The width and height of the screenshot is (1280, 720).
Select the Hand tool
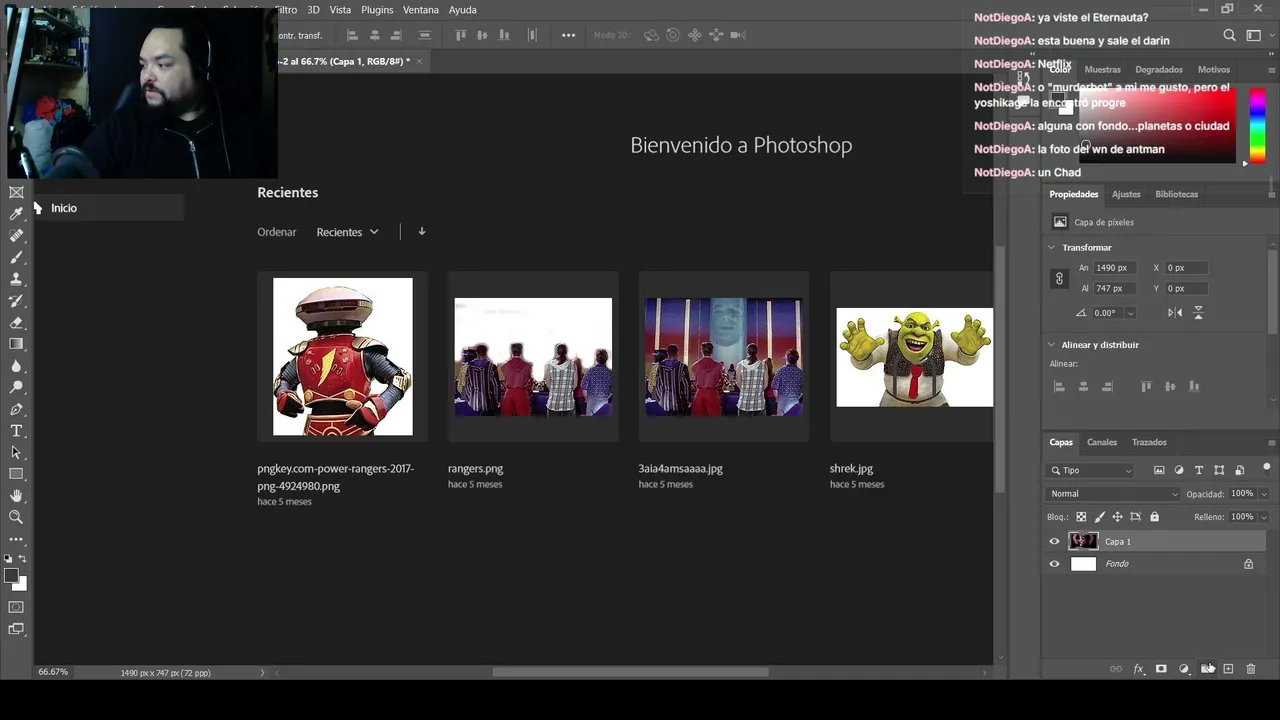(16, 496)
